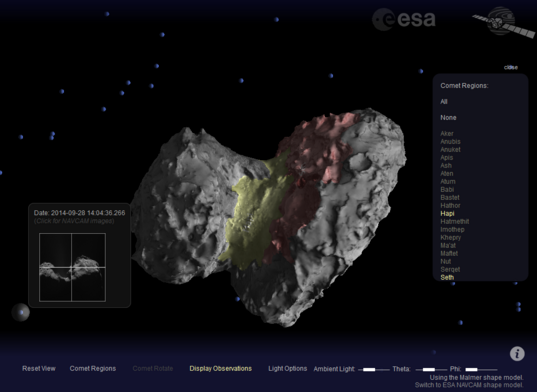Adjust the Theta slider
This screenshot has height=392, width=537.
[x=431, y=369]
